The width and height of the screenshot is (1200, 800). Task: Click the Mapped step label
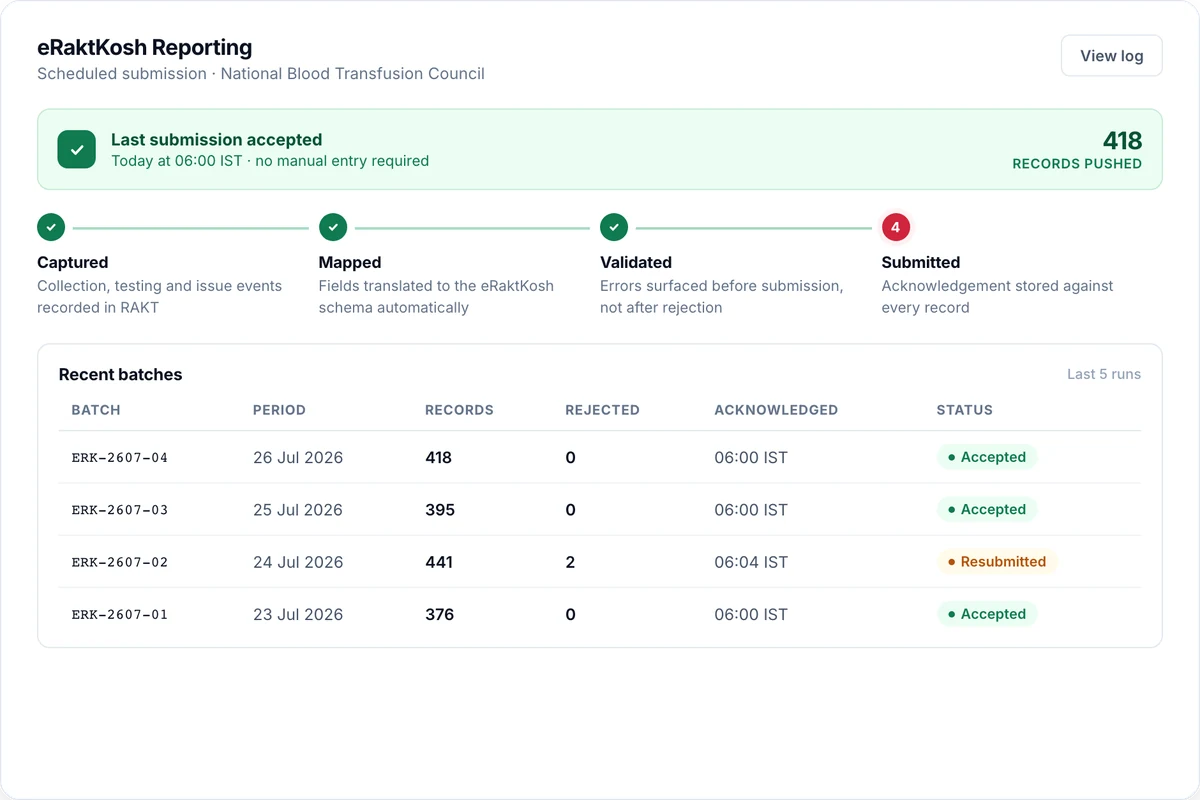(x=350, y=262)
